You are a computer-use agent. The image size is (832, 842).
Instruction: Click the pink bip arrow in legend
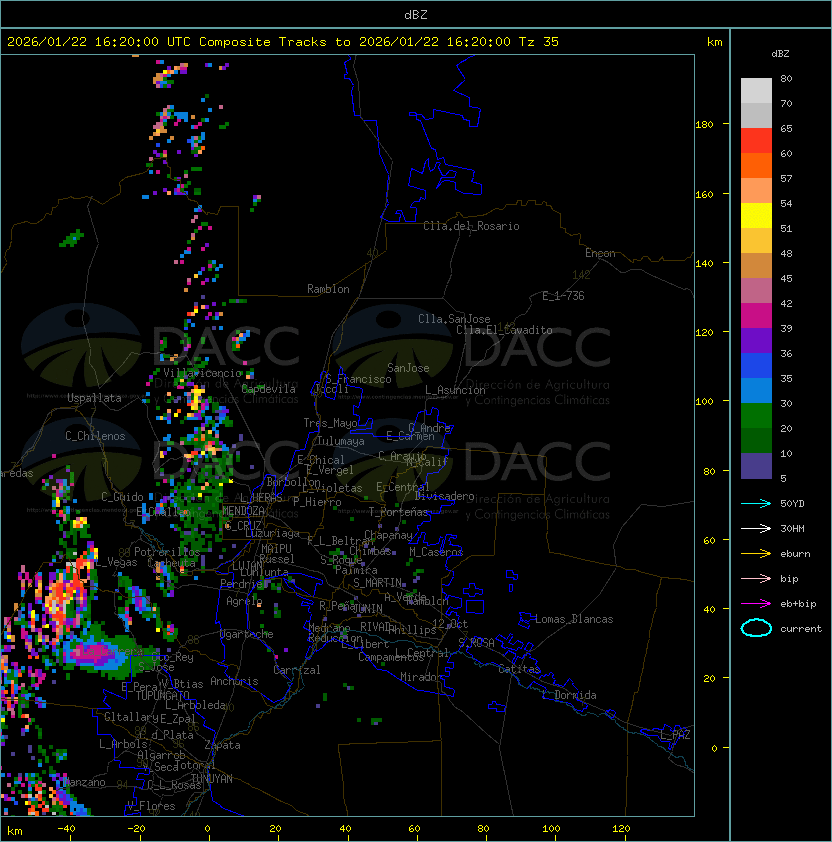click(756, 578)
